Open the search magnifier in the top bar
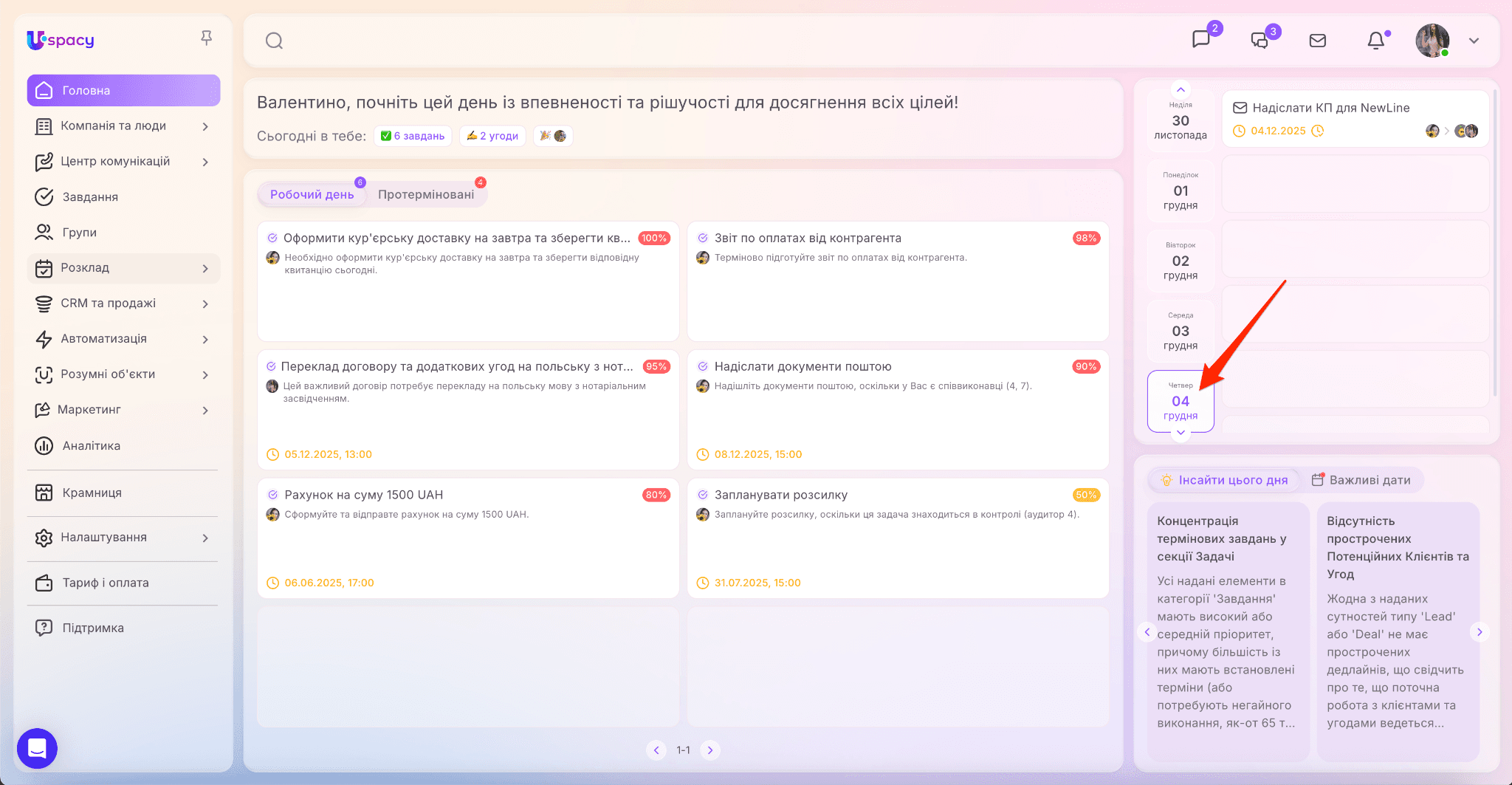1512x785 pixels. tap(274, 41)
